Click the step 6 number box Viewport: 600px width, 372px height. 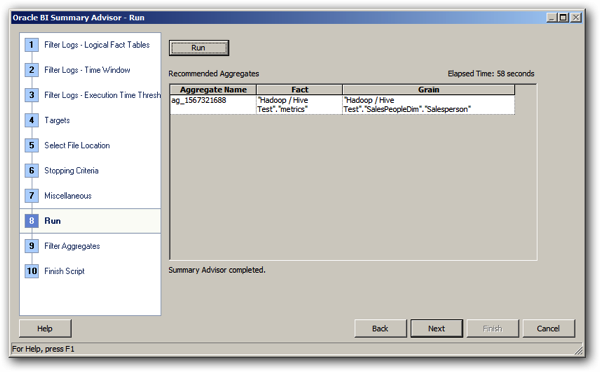pos(32,170)
